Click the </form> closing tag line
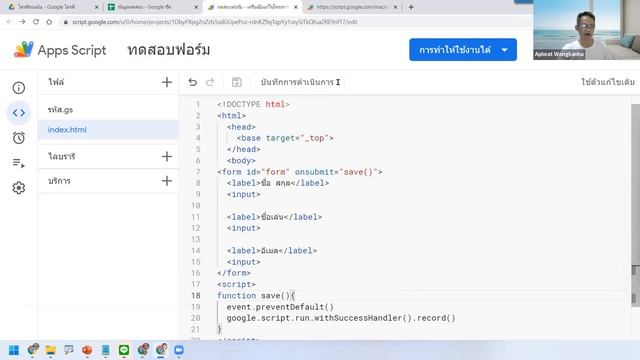The image size is (640, 360). pos(234,273)
